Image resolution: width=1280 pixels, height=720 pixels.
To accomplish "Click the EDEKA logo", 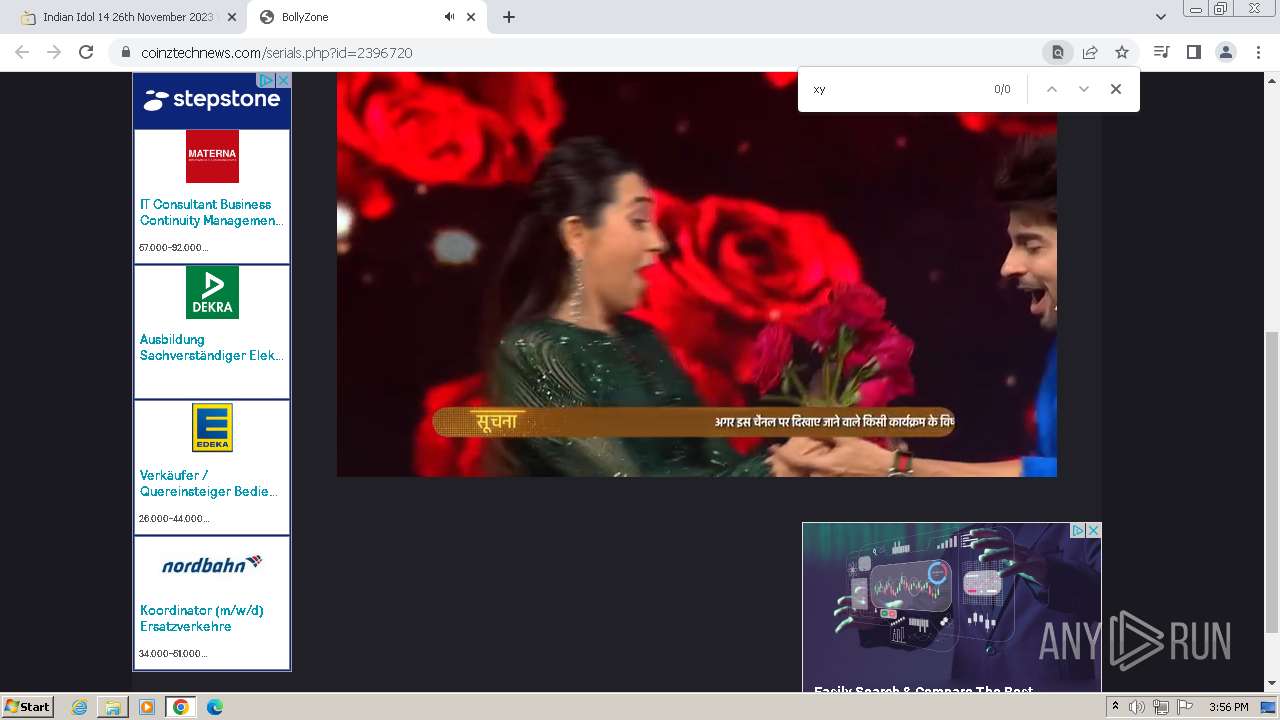I will point(212,427).
